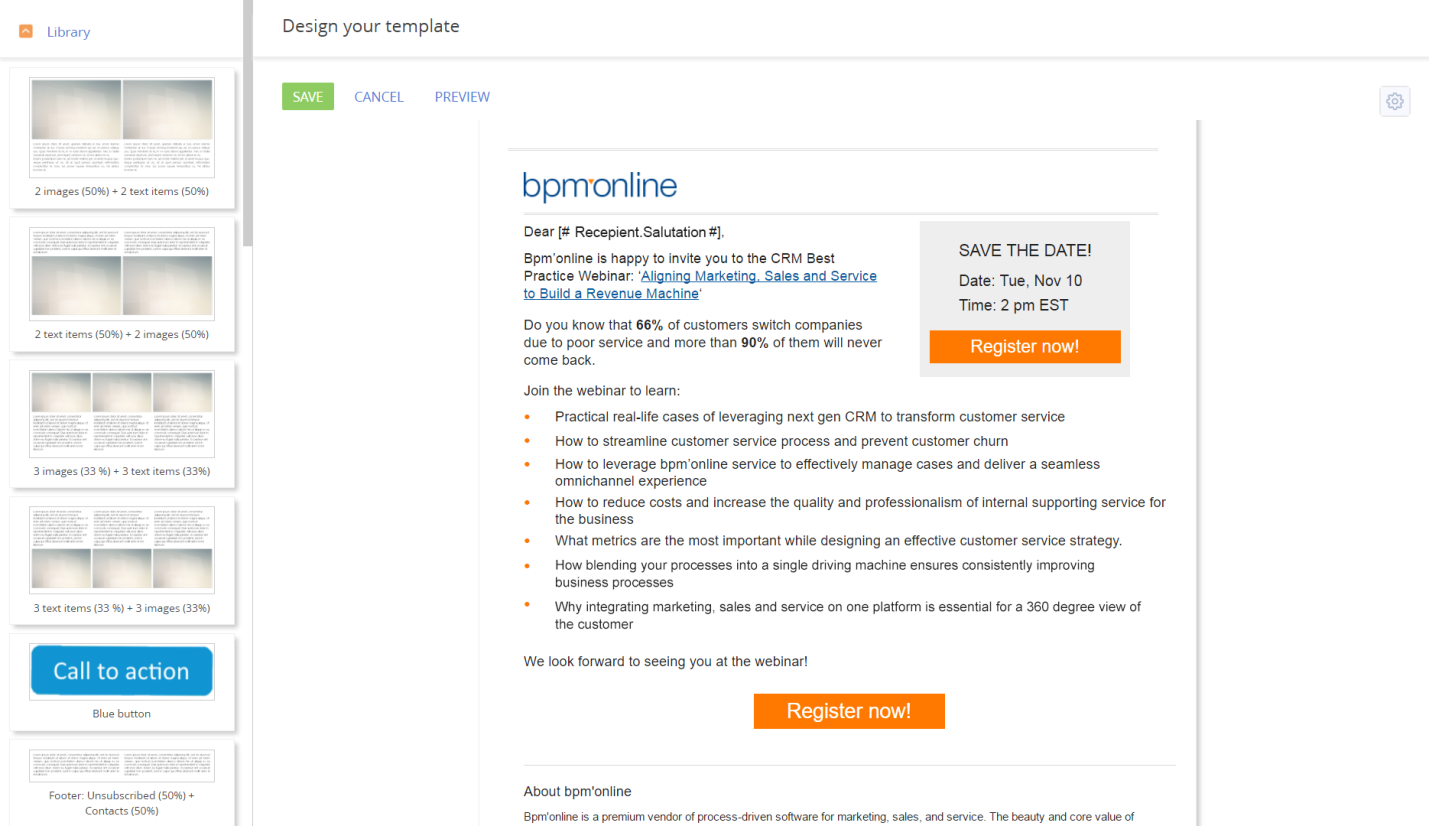Click the Library panel title

click(68, 32)
